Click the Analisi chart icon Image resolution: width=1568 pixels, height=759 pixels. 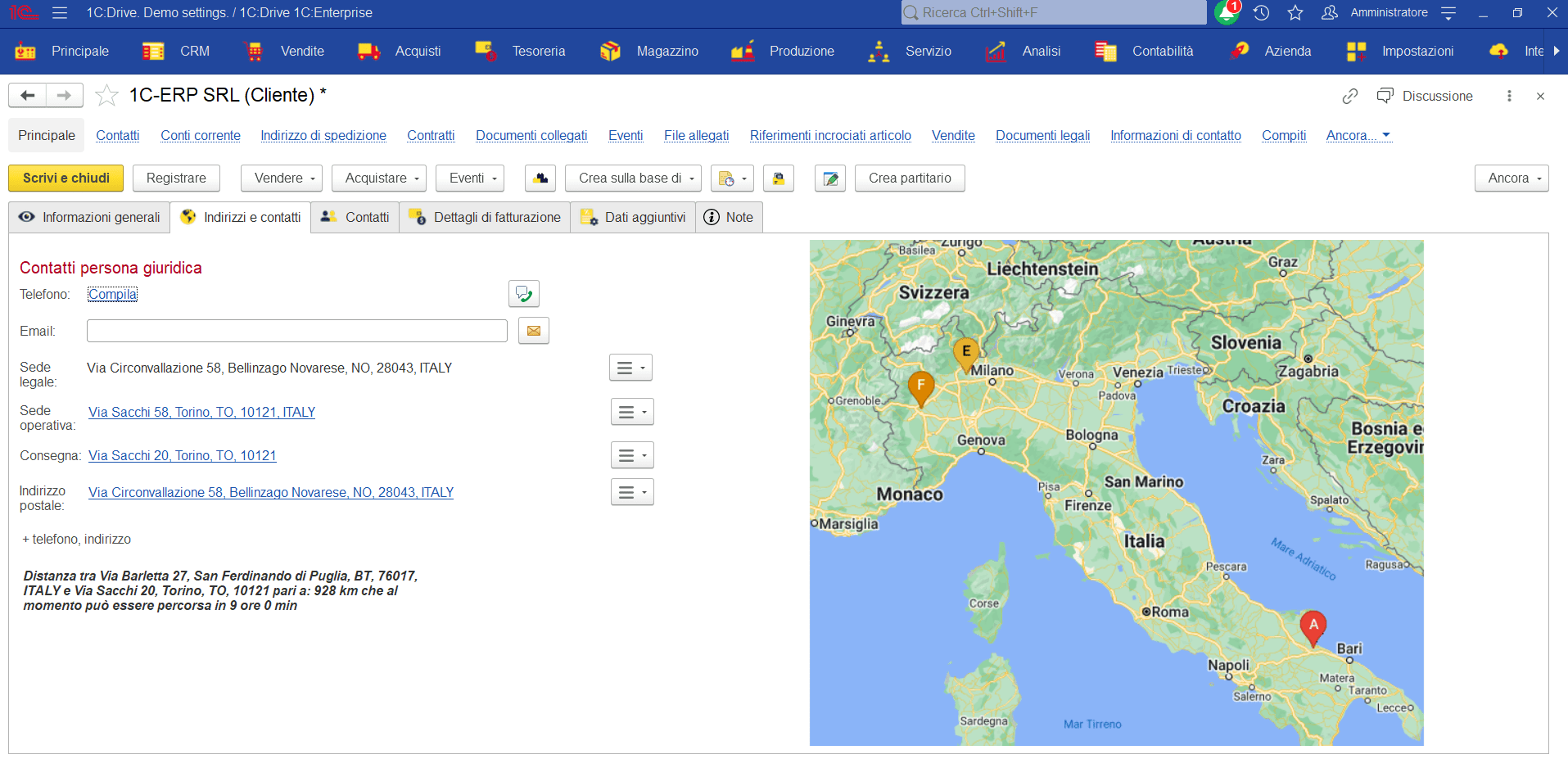pos(996,51)
